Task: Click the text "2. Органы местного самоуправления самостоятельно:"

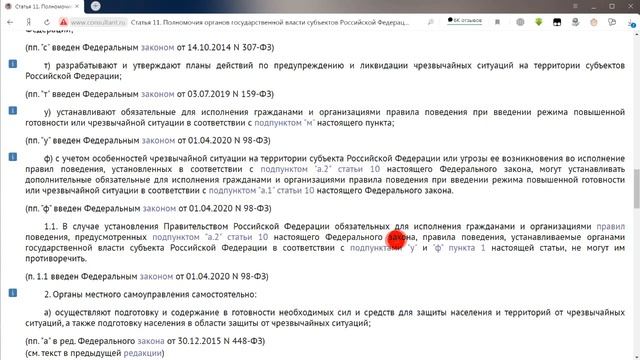Action: pos(150,294)
